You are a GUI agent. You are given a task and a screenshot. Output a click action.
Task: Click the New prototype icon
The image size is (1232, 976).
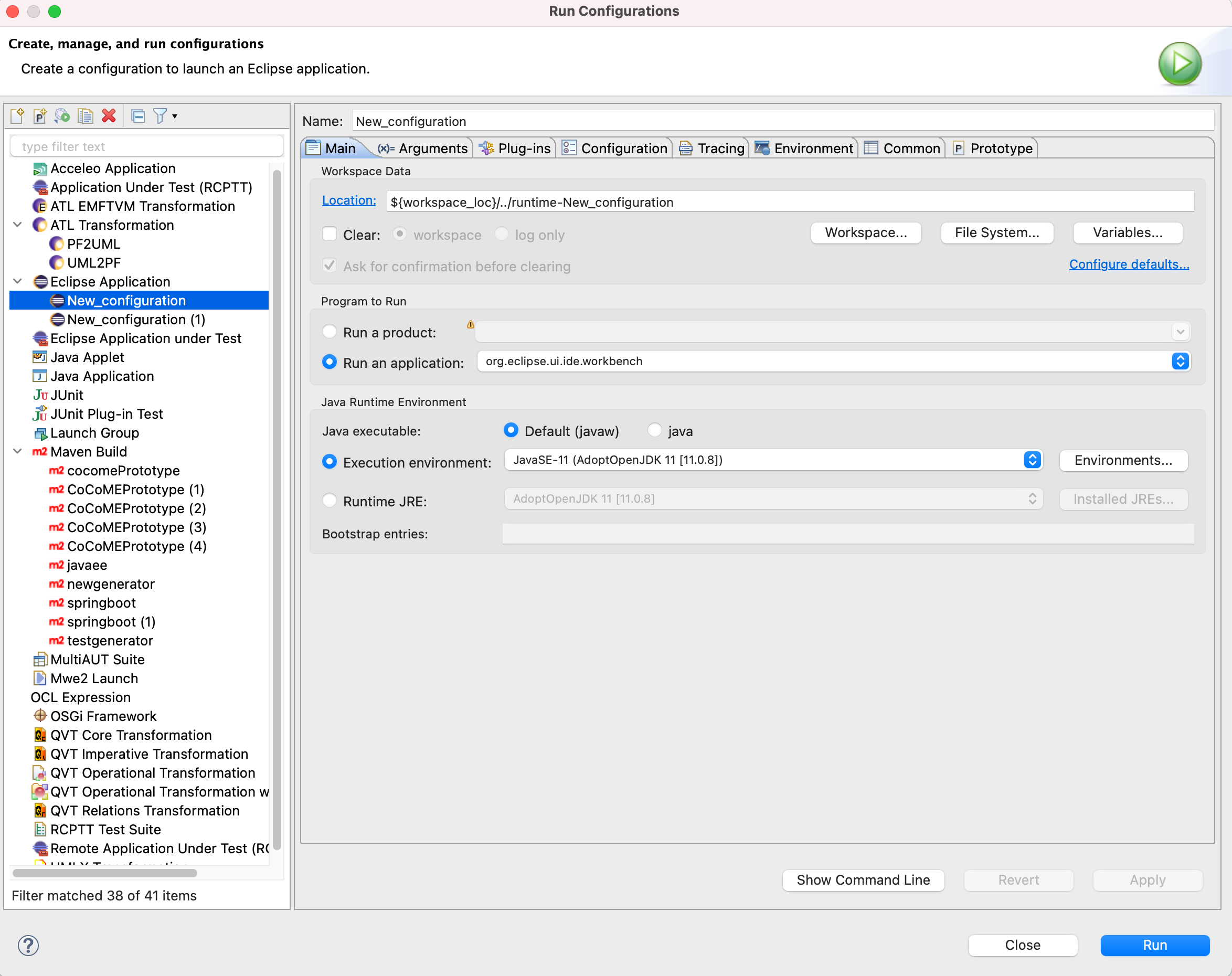[x=39, y=116]
